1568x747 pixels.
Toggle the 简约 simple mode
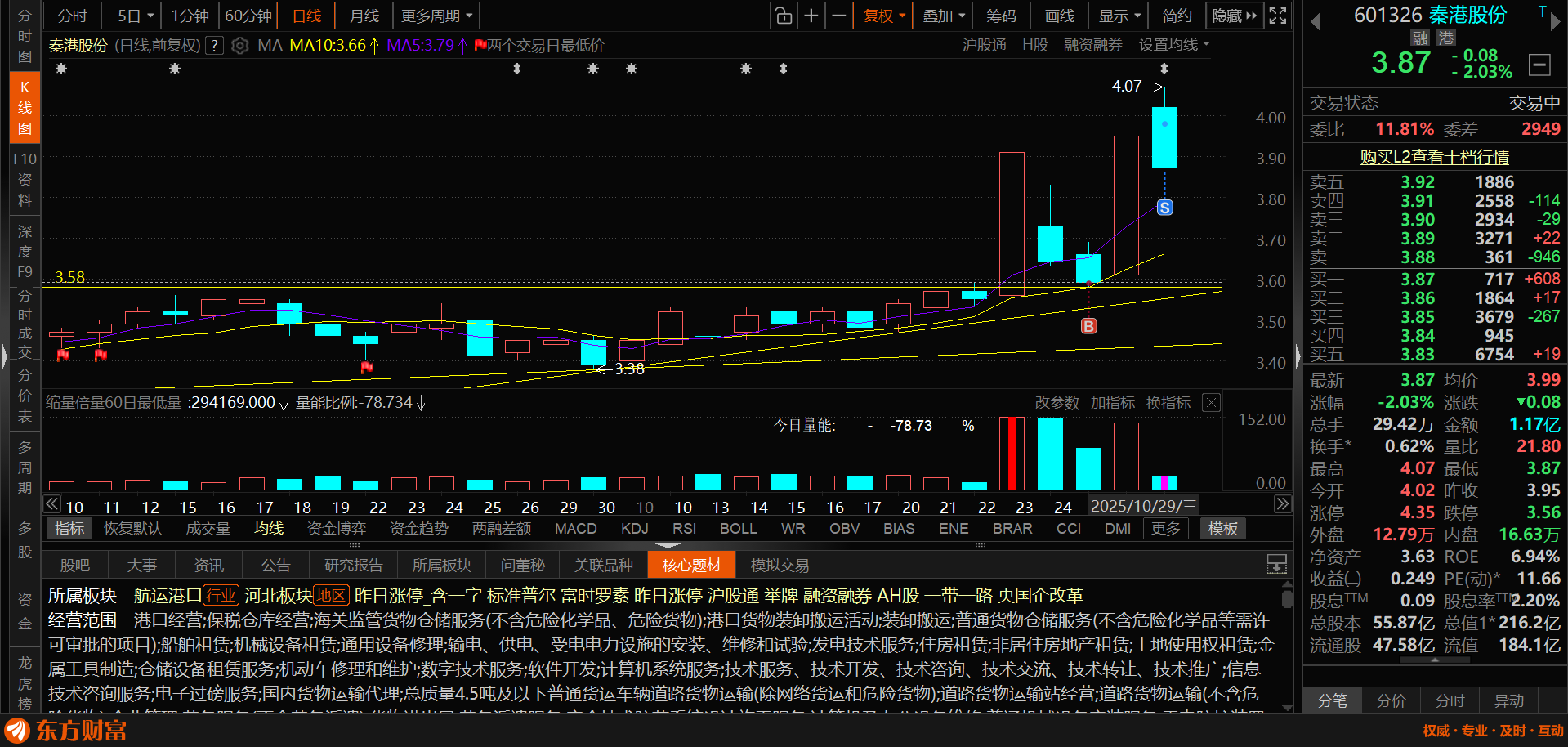coord(1177,16)
